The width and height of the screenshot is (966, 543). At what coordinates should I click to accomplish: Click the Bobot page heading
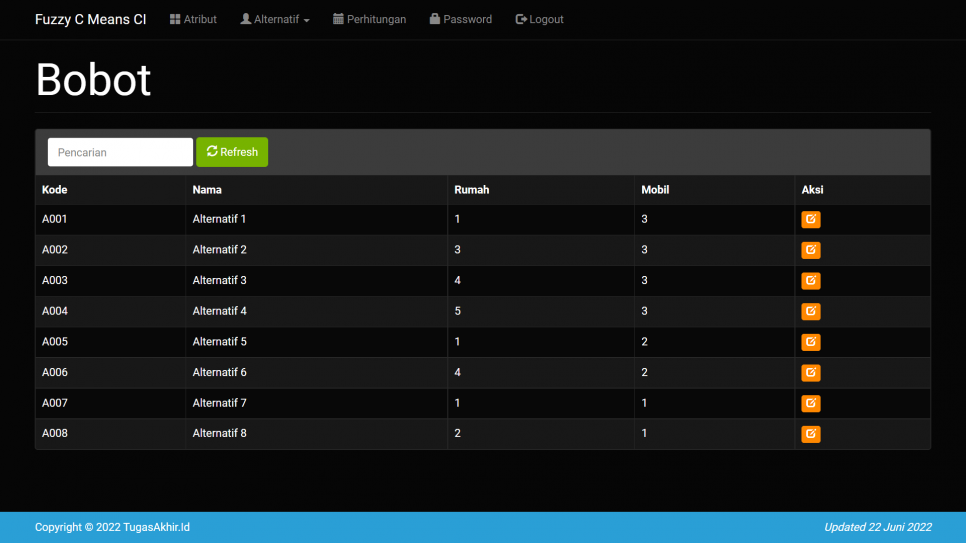click(x=93, y=80)
